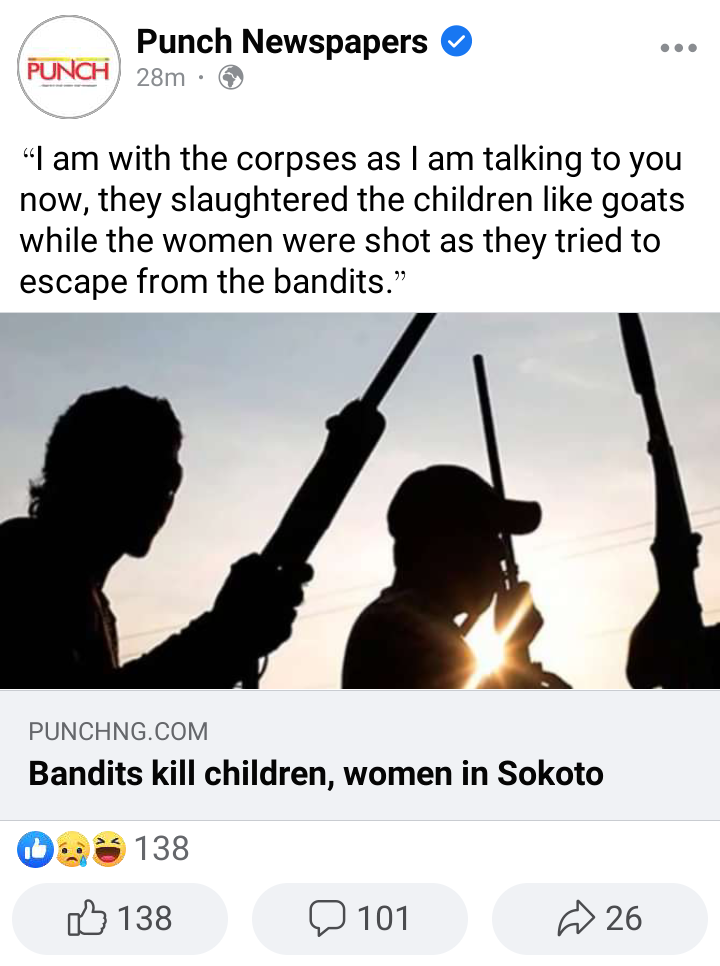
Task: Toggle Like with the thumbs-up button
Action: point(120,919)
